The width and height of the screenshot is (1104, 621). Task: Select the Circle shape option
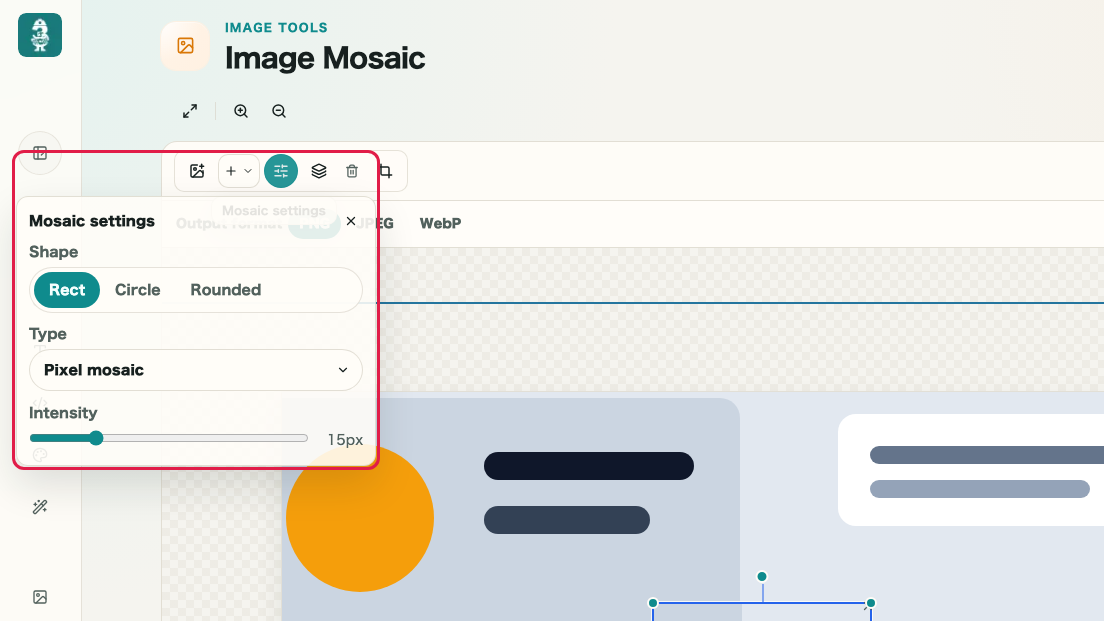tap(137, 290)
